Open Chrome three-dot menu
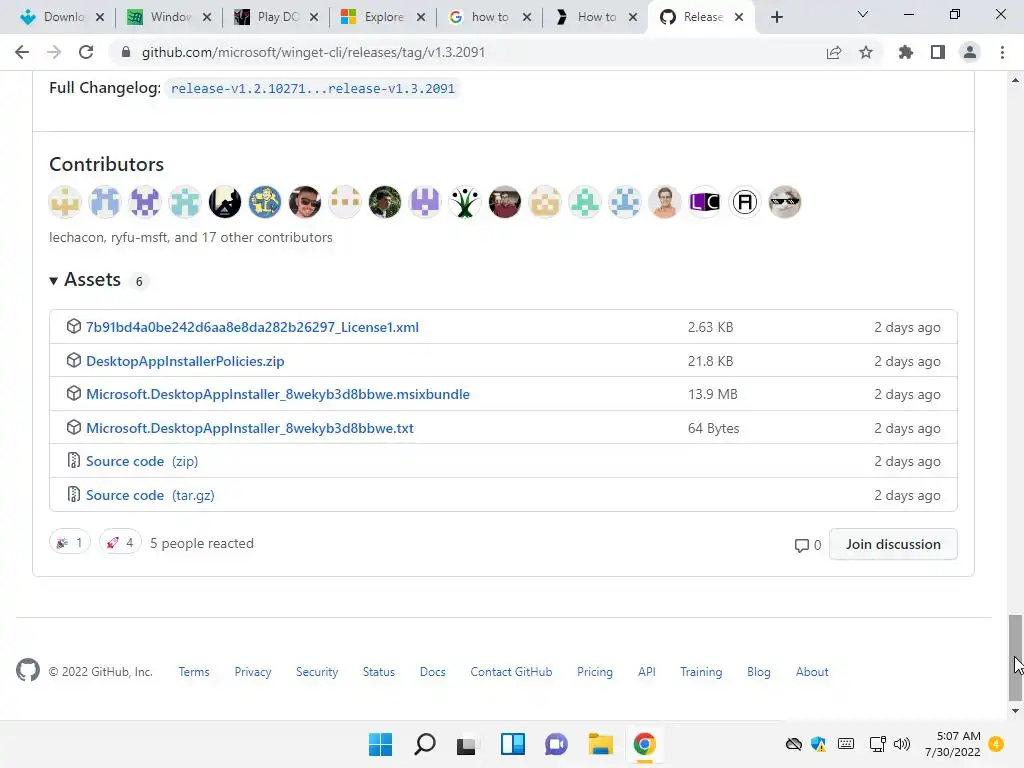Screen dimensions: 1024x768 tap(1002, 52)
